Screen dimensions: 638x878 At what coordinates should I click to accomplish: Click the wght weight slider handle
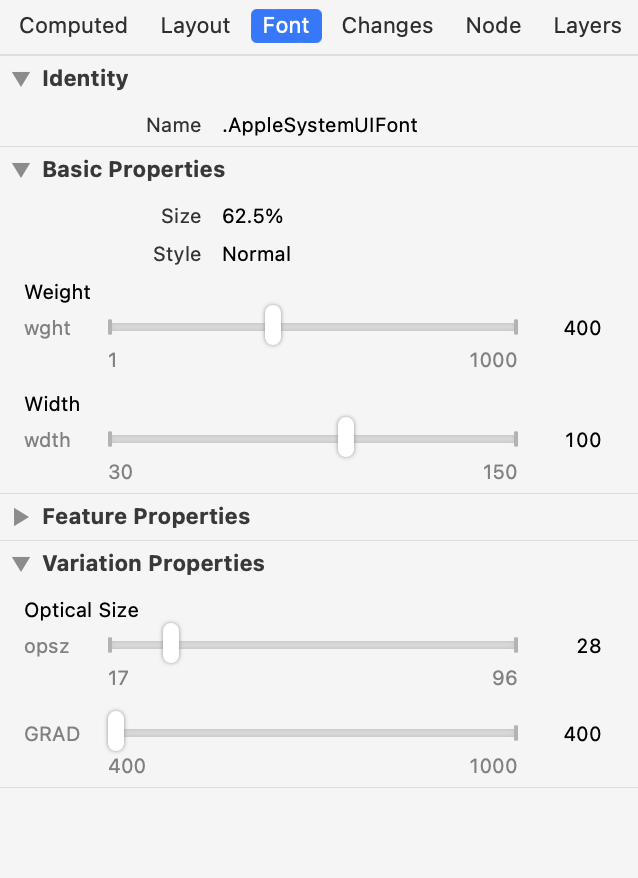click(273, 325)
